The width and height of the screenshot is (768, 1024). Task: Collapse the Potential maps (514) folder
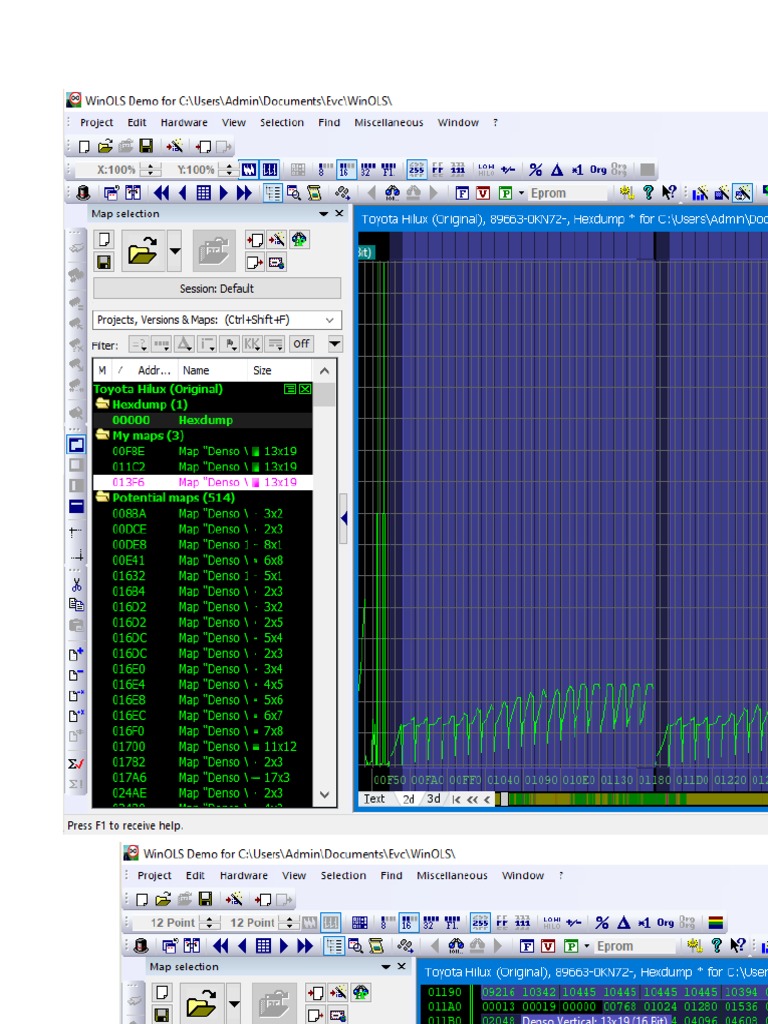click(103, 497)
